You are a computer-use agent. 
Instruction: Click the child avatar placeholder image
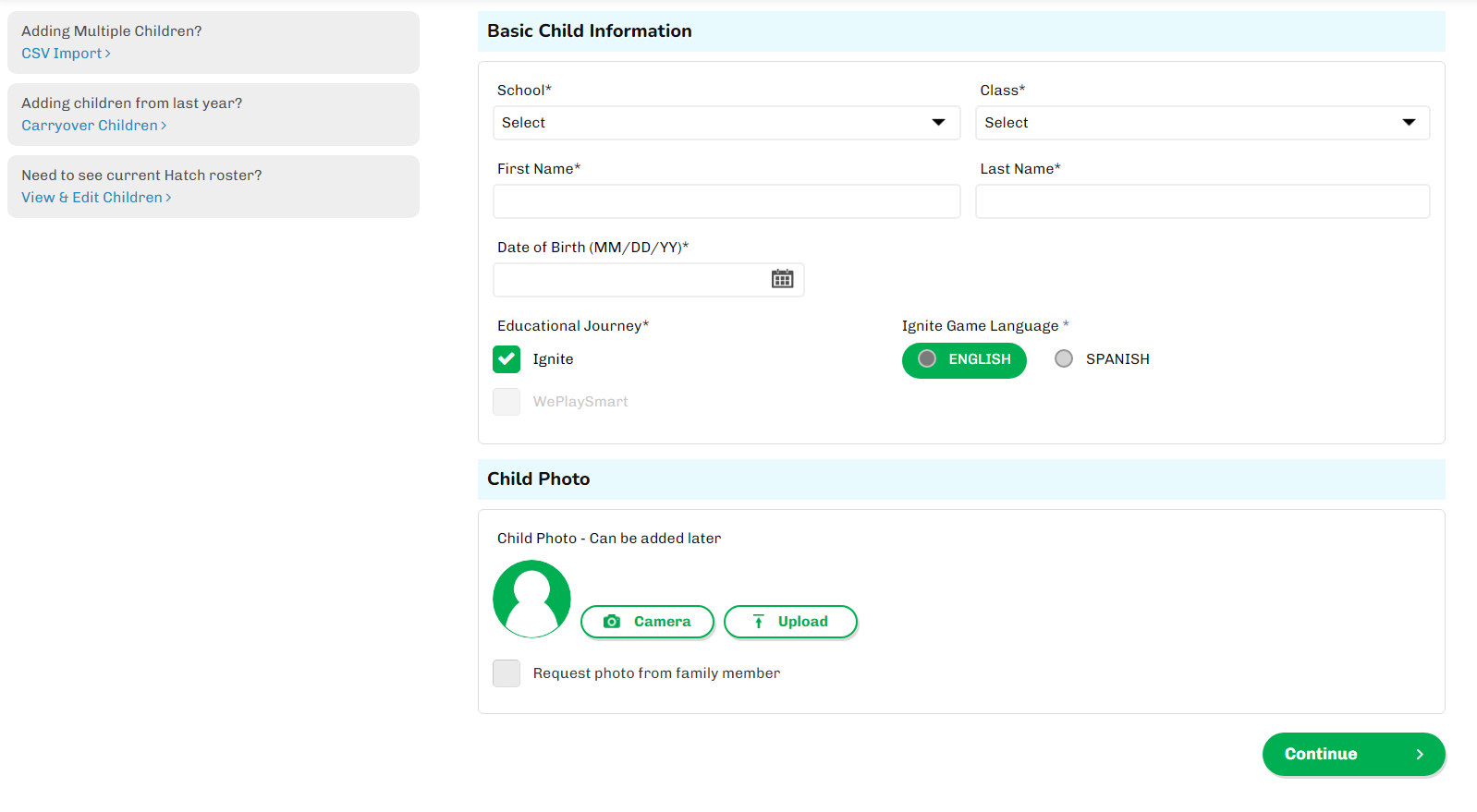531,599
